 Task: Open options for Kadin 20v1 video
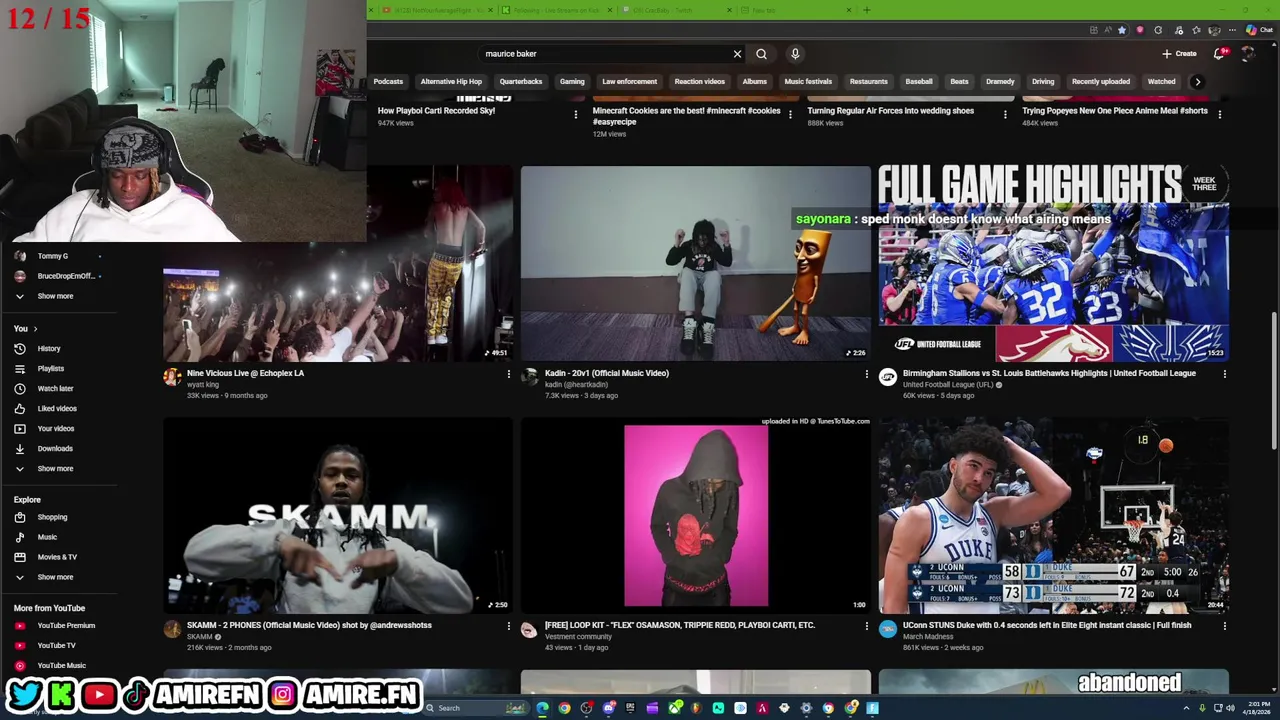click(x=866, y=374)
